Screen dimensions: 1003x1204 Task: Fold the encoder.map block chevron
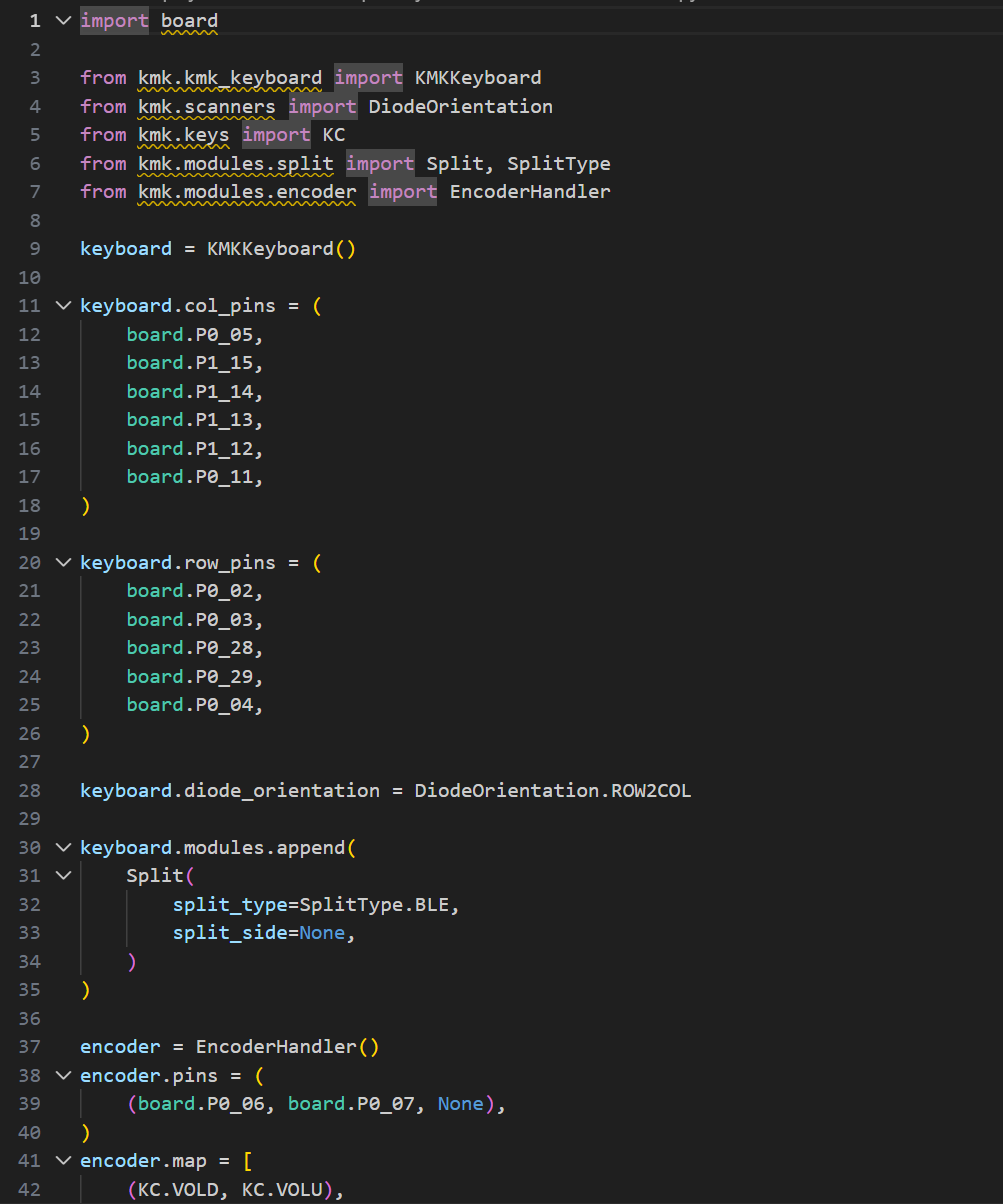(x=64, y=1161)
